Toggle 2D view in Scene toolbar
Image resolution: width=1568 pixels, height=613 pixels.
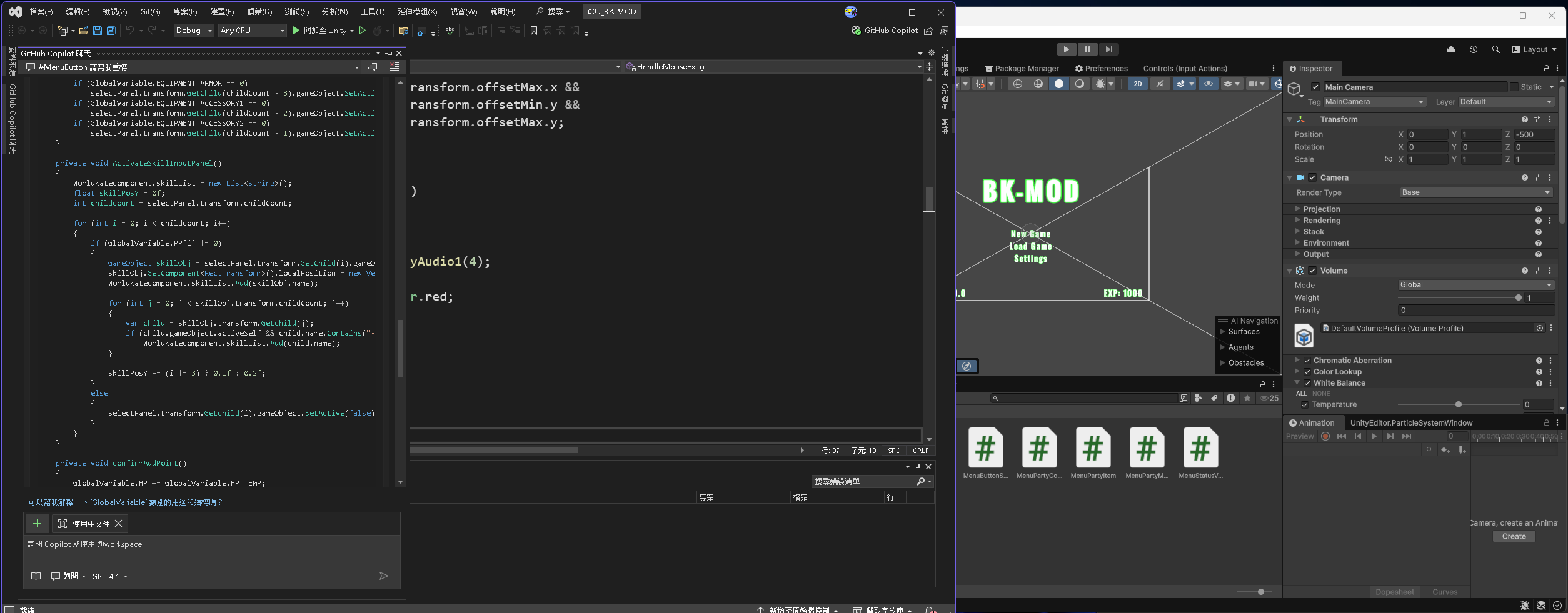pos(1137,84)
